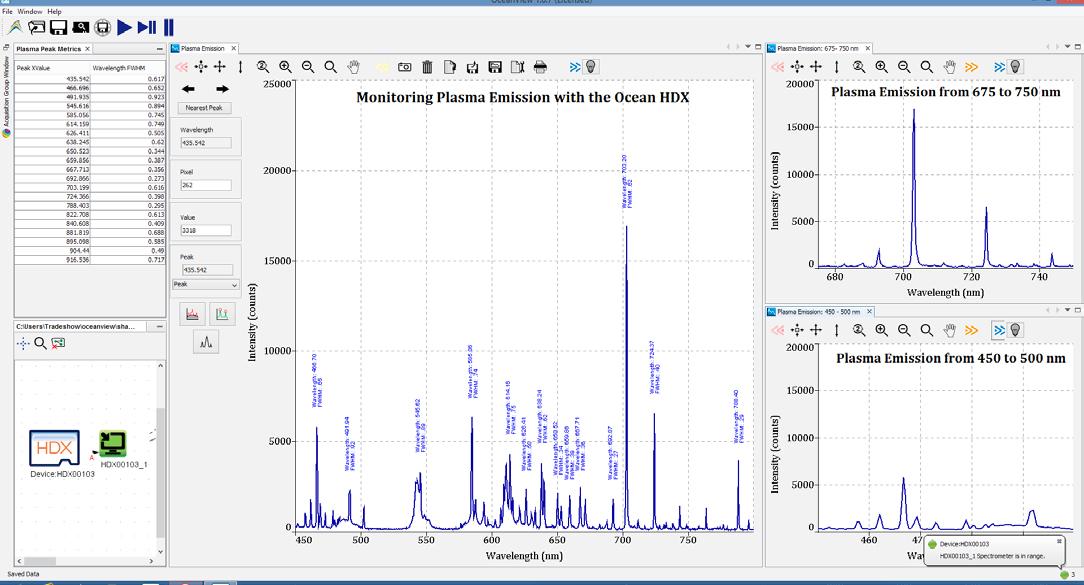The width and height of the screenshot is (1084, 585).
Task: Toggle the pan hand in 675-750 nm toolbar
Action: [950, 67]
